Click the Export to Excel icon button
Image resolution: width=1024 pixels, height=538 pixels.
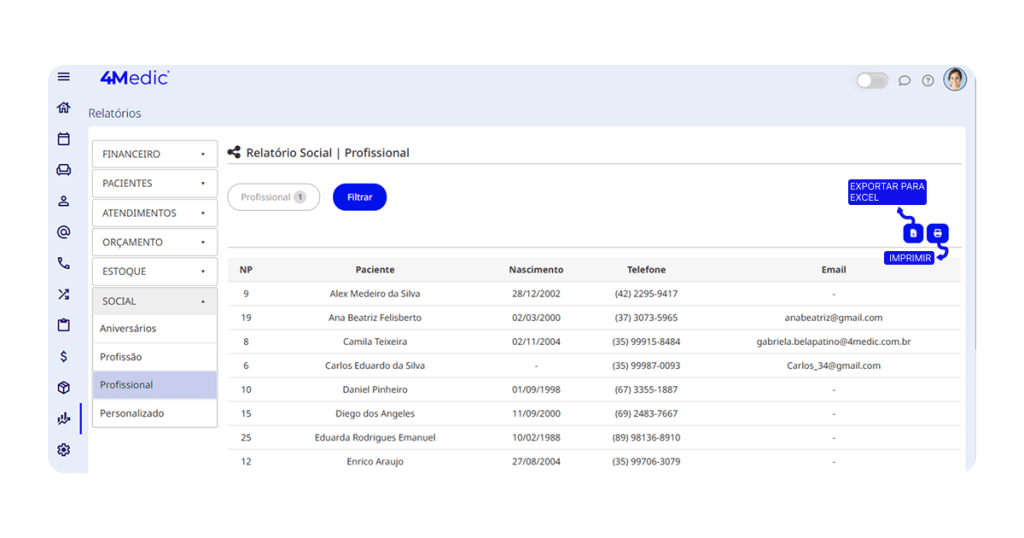[912, 233]
